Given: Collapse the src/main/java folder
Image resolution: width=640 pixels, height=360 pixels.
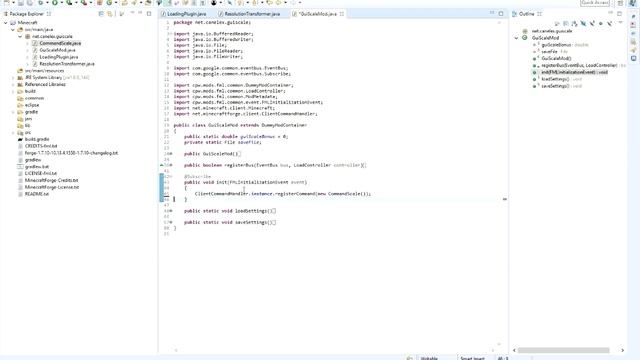Looking at the screenshot, I should tap(13, 30).
